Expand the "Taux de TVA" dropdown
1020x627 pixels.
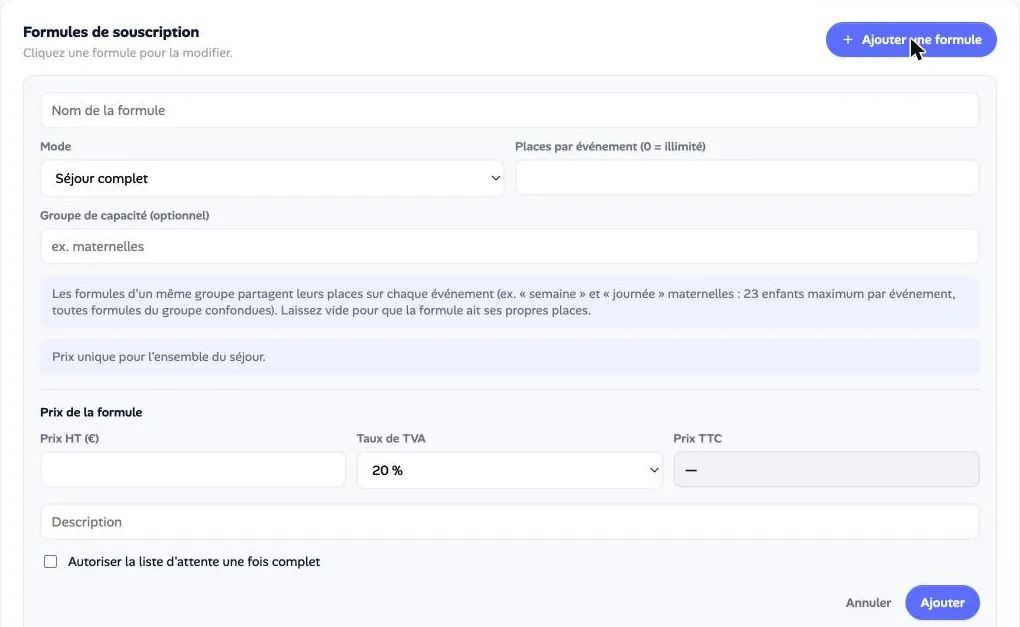(509, 470)
